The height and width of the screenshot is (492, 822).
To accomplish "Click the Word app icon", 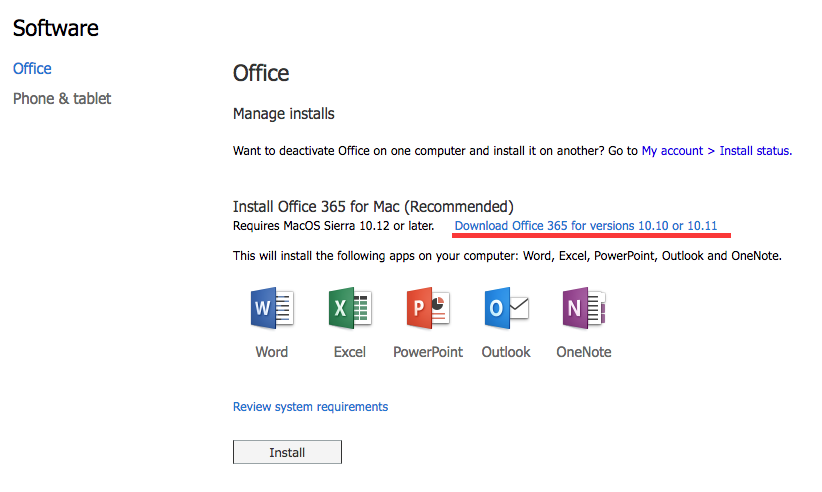I will tap(272, 308).
